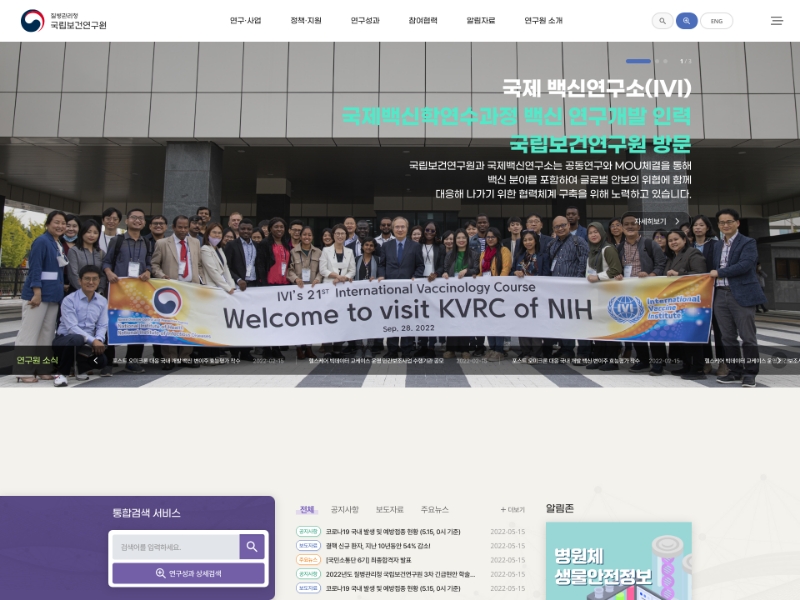Viewport: 800px width, 600px height.
Task: Open the 공지사항-tagged 코로나19 국내 발생 article
Action: 393,532
